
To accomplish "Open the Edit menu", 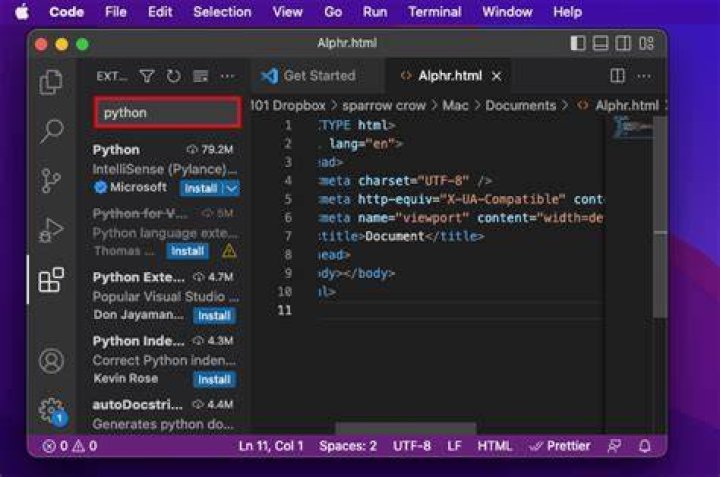I will point(160,11).
